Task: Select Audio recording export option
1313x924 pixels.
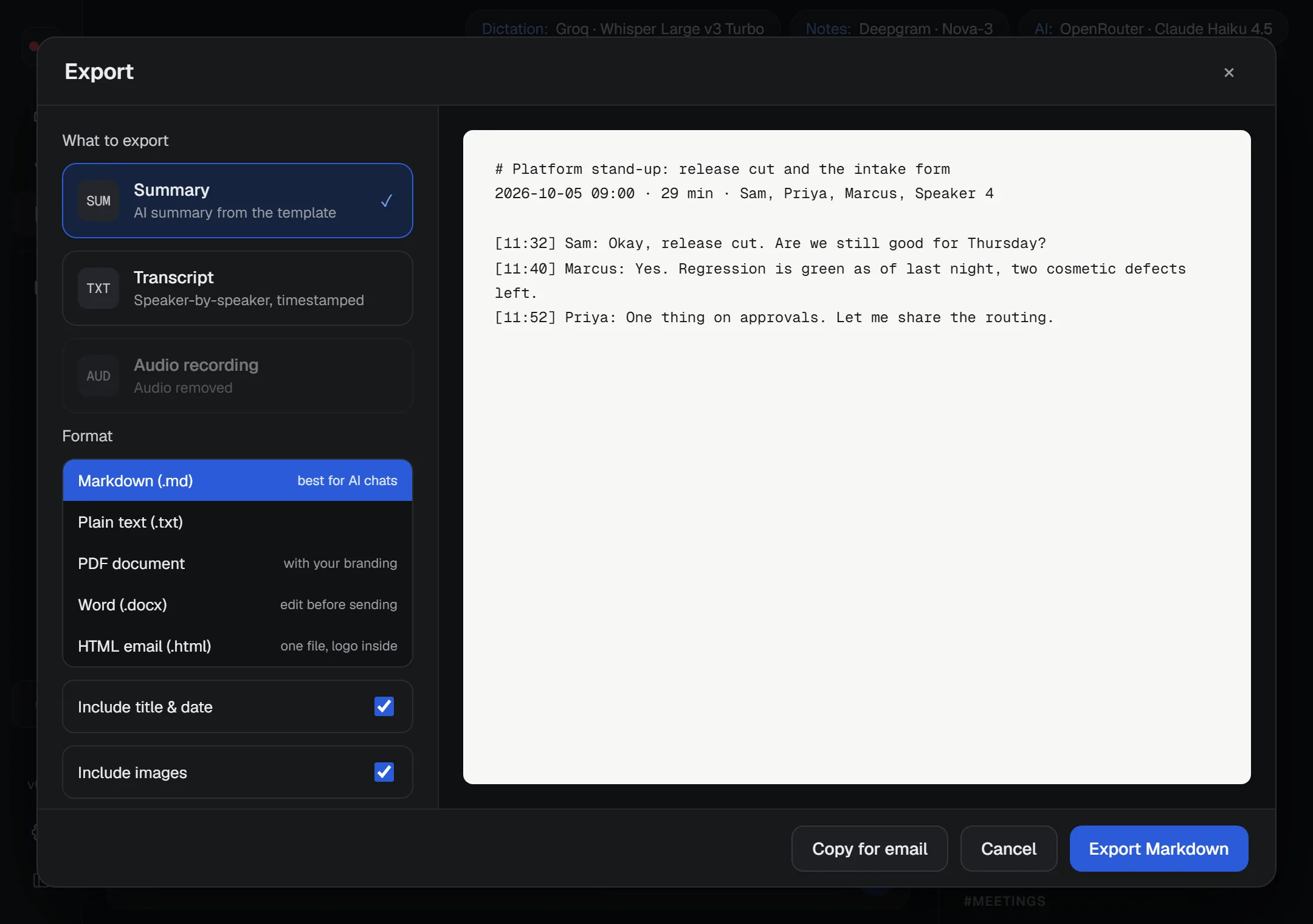Action: tap(238, 376)
